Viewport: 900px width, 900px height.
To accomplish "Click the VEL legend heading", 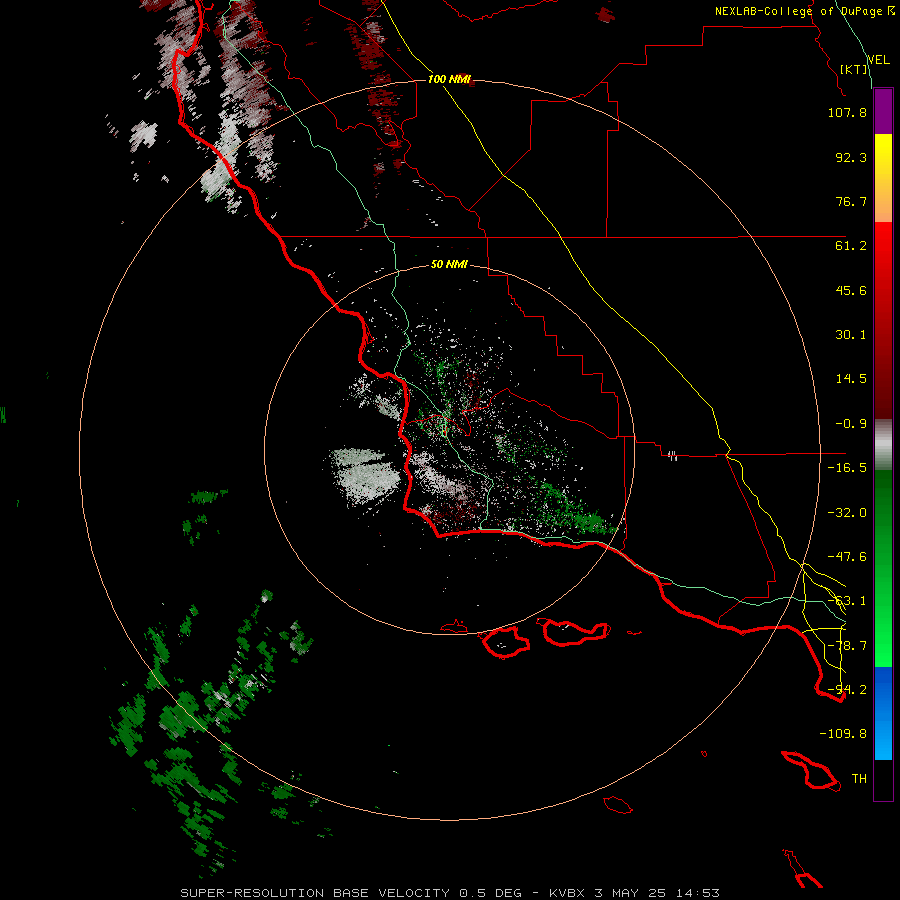I will point(878,60).
